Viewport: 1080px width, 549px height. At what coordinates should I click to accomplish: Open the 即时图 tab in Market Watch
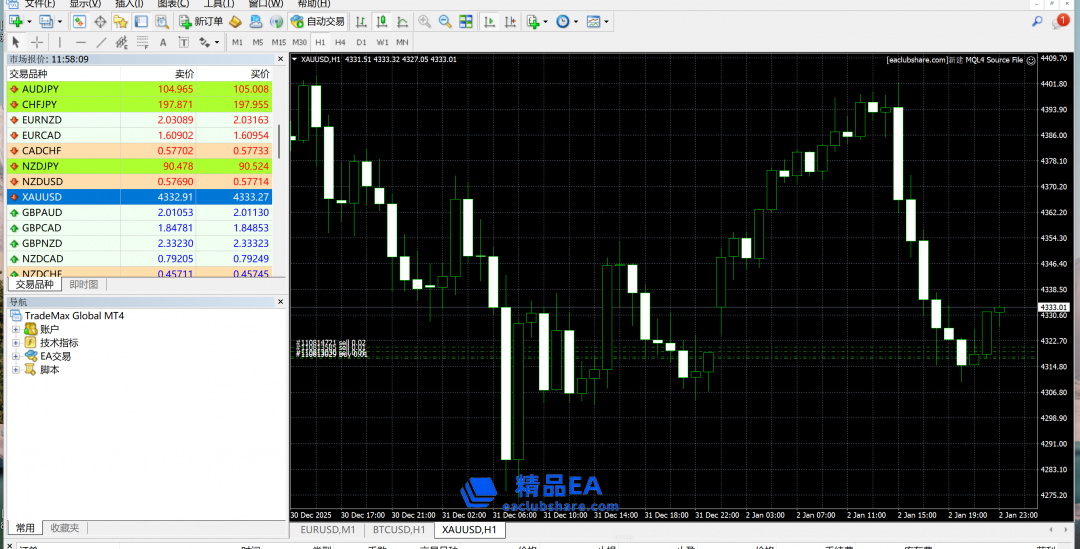(83, 285)
